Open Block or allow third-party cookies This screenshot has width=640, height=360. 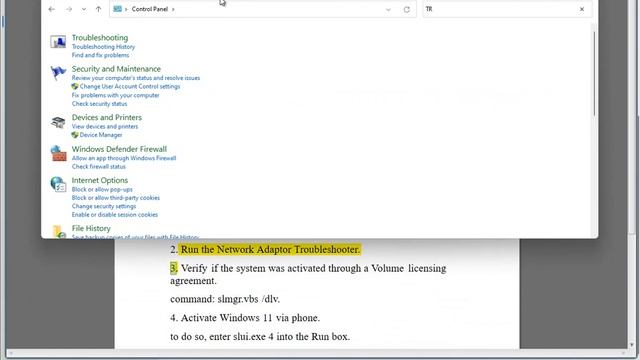click(x=116, y=198)
